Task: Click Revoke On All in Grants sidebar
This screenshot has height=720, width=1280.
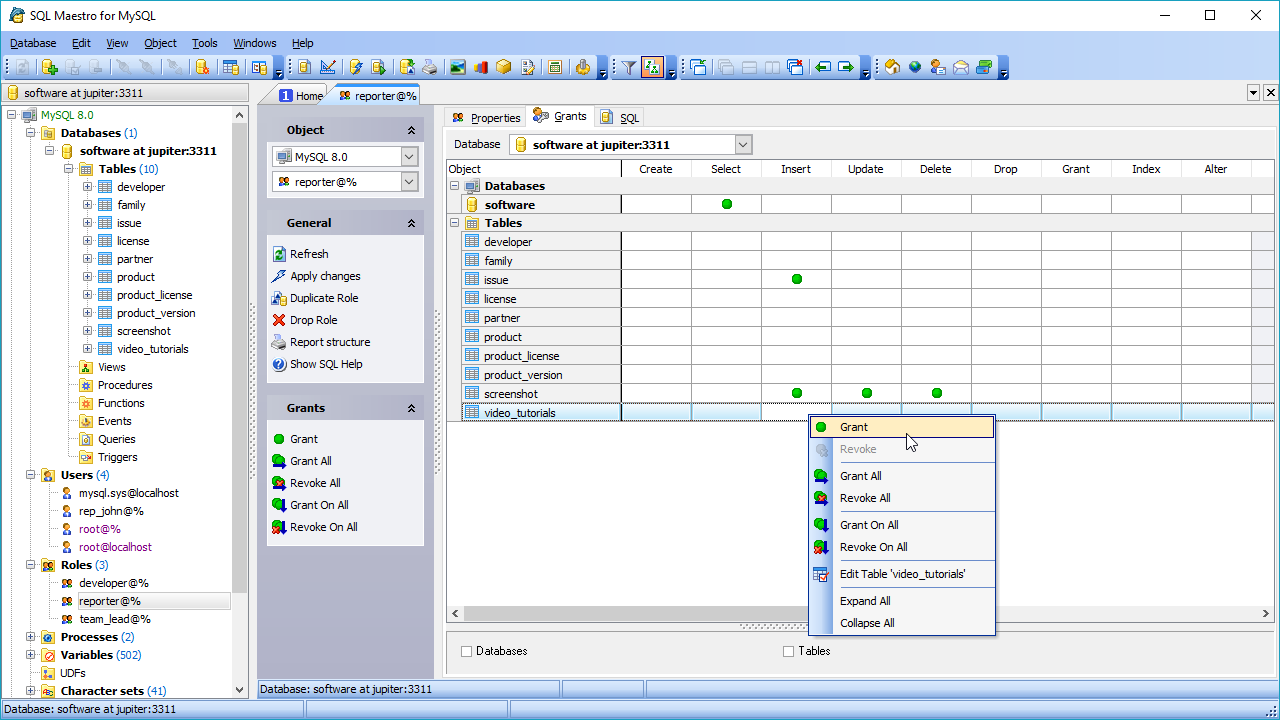Action: coord(323,527)
